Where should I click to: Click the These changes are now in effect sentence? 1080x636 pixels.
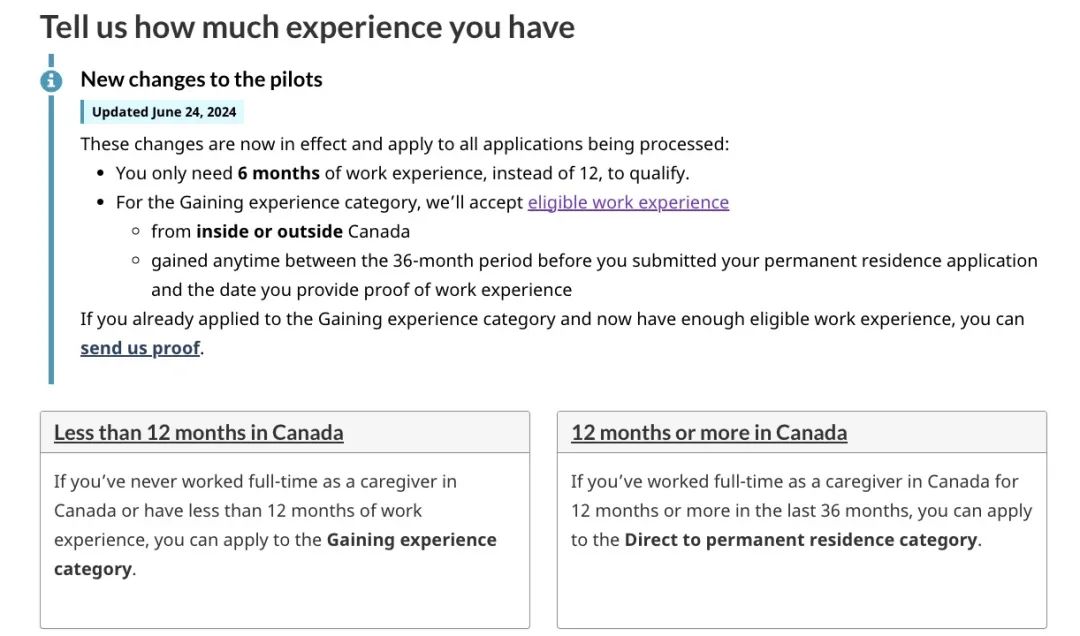click(x=404, y=144)
